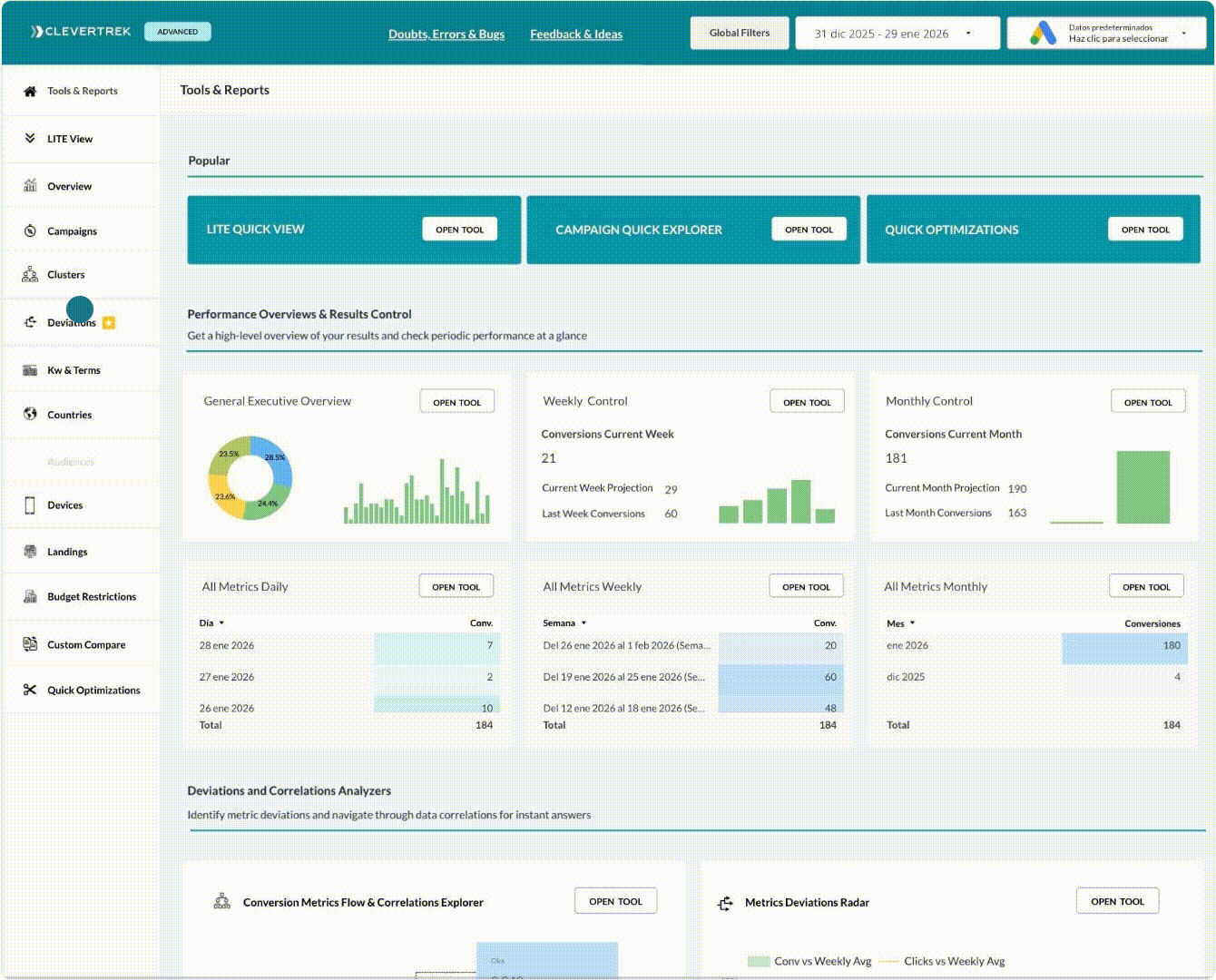The height and width of the screenshot is (980, 1216).
Task: Click the Tools & Reports home icon
Action: click(x=30, y=91)
